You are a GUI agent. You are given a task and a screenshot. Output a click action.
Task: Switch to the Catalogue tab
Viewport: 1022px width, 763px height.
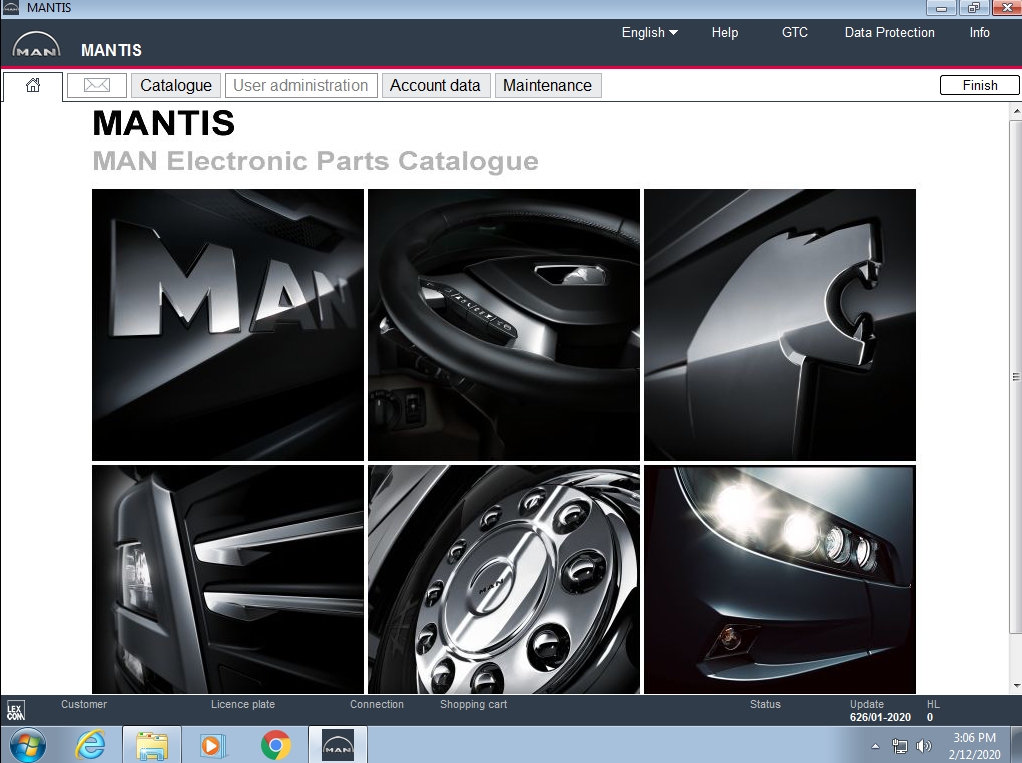click(x=175, y=85)
